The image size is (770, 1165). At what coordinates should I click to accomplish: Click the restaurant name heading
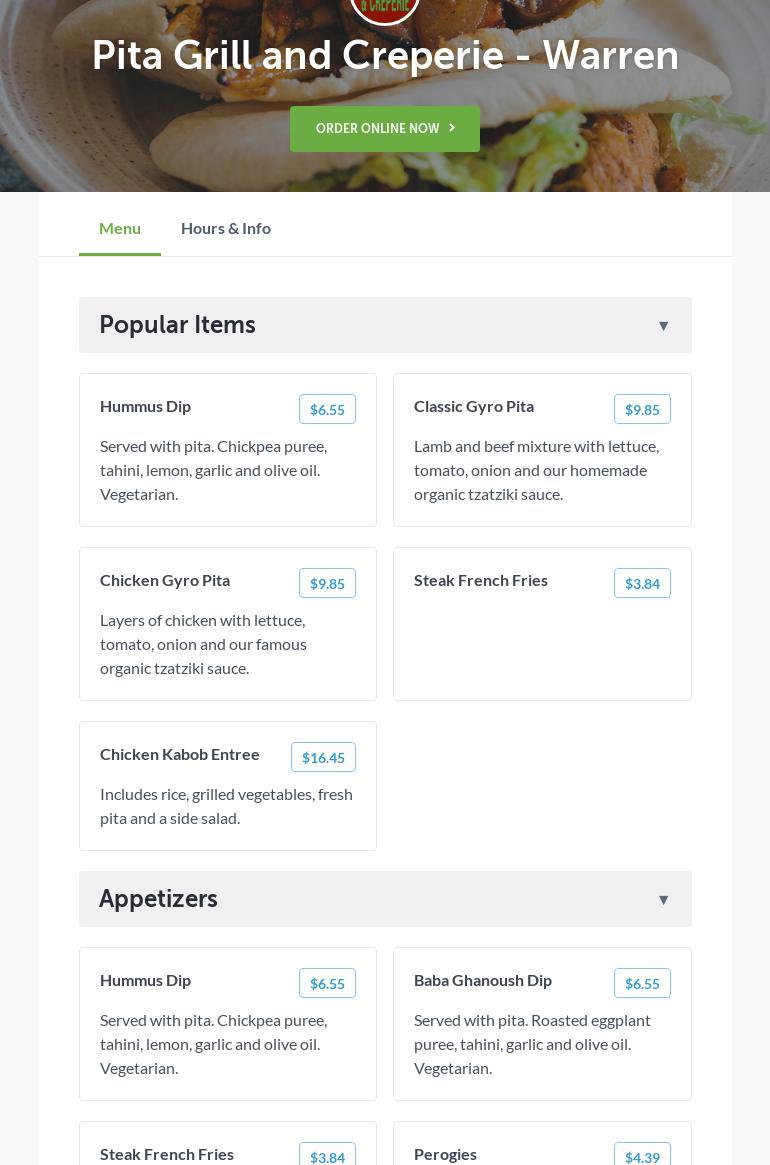pos(385,55)
